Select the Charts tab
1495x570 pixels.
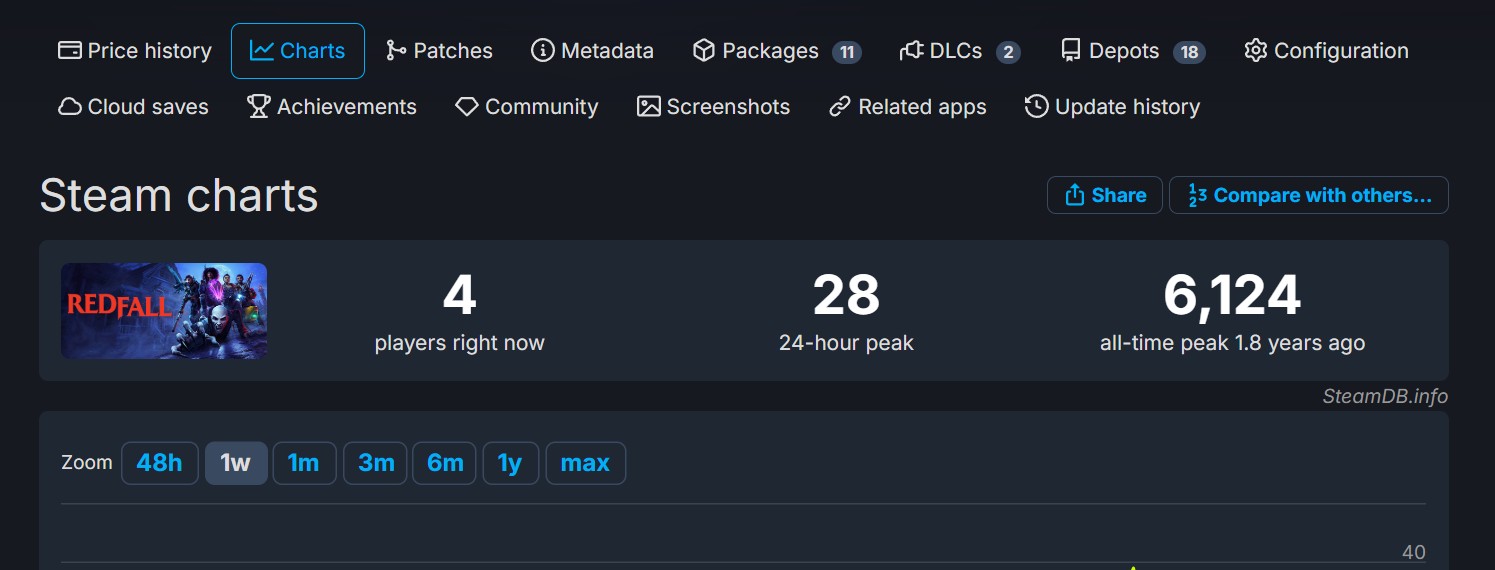[x=298, y=51]
